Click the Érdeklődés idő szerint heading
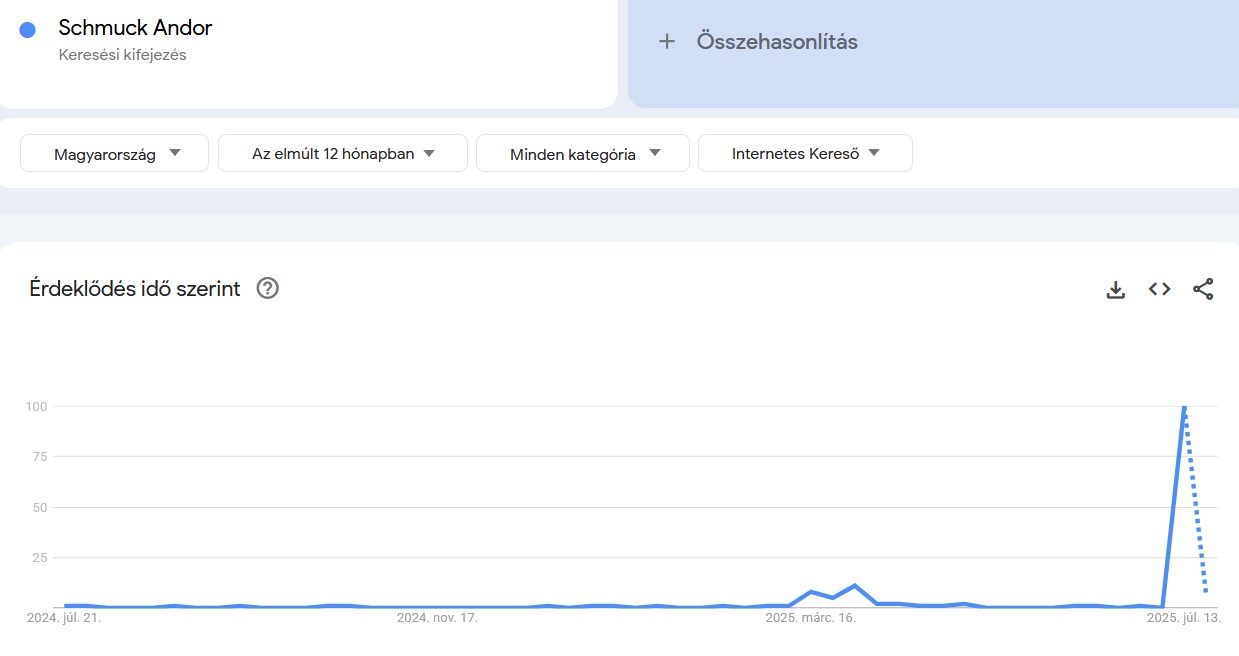 (x=135, y=289)
